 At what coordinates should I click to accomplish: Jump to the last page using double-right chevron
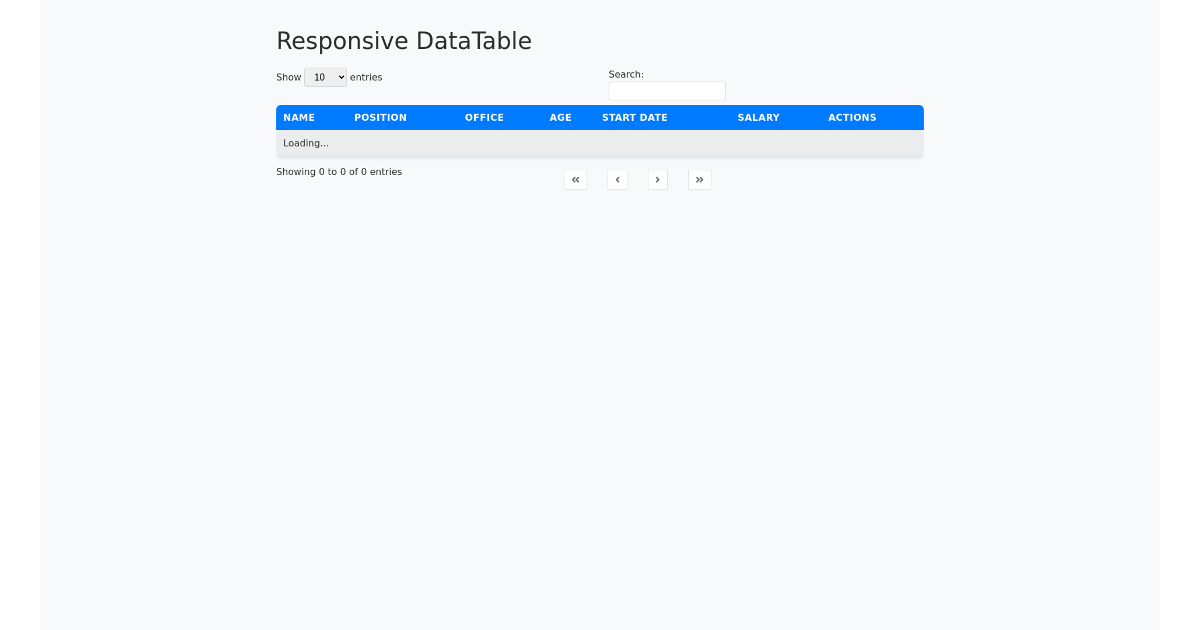[x=699, y=179]
